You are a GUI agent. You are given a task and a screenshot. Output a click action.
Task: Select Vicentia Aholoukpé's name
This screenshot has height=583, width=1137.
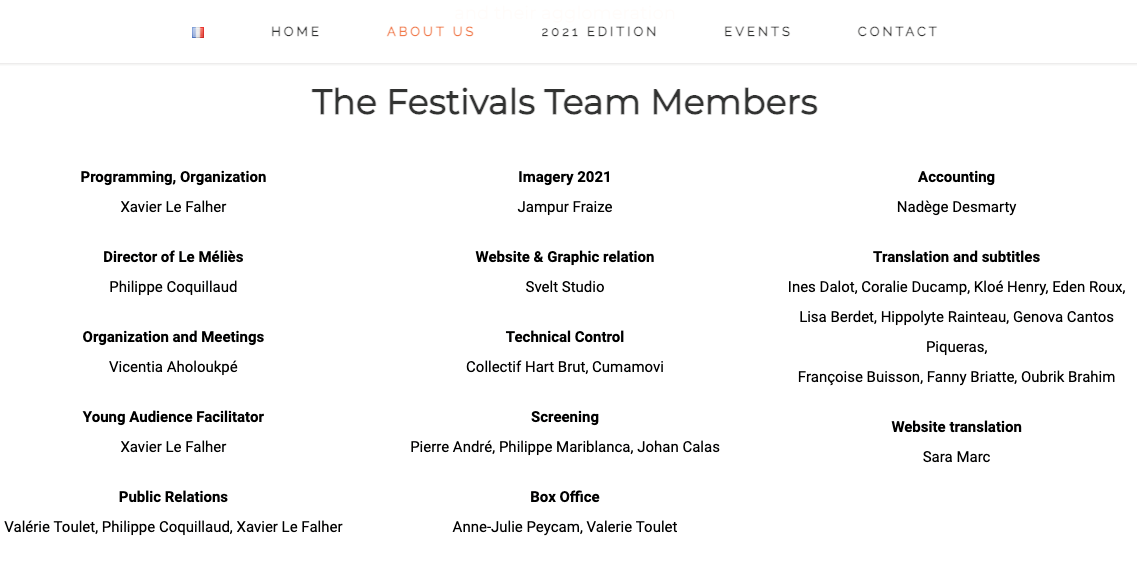[x=173, y=367]
